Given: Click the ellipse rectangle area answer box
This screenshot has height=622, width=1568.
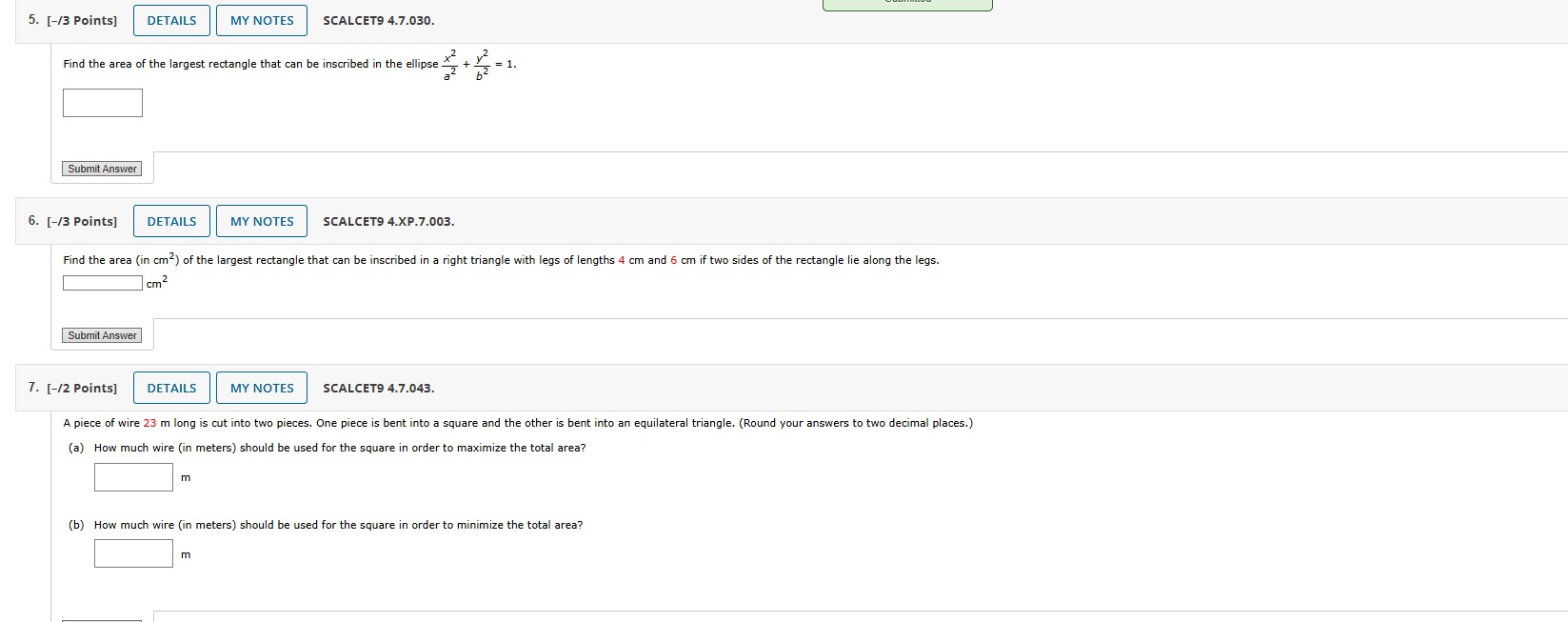Looking at the screenshot, I should coord(103,103).
